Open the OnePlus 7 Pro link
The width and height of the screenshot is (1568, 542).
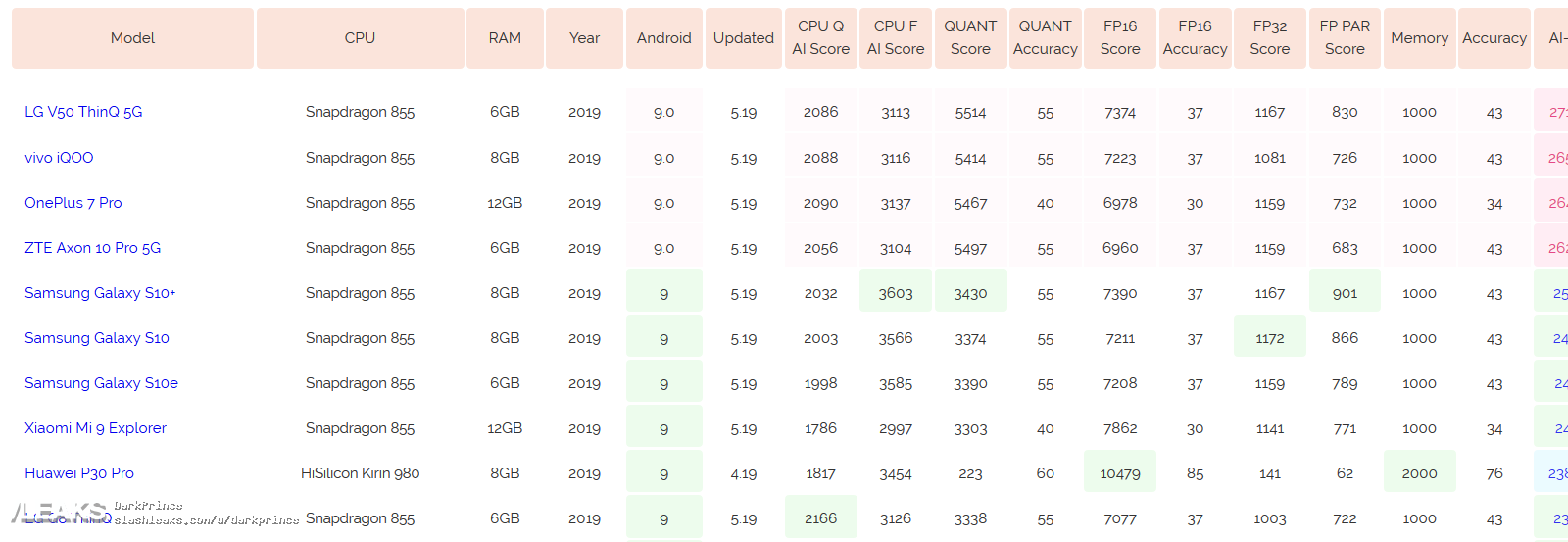pos(73,203)
